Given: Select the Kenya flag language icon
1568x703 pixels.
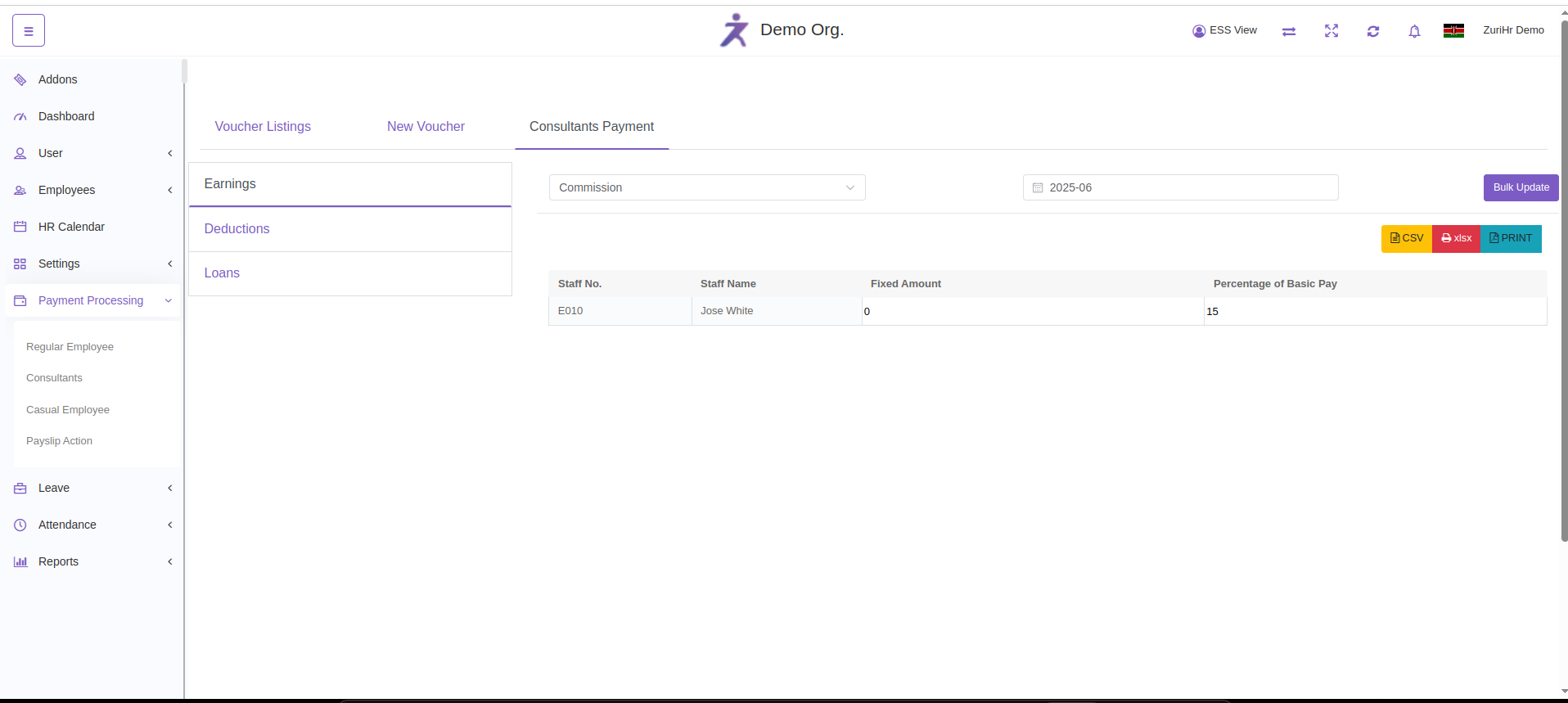Looking at the screenshot, I should [x=1453, y=31].
